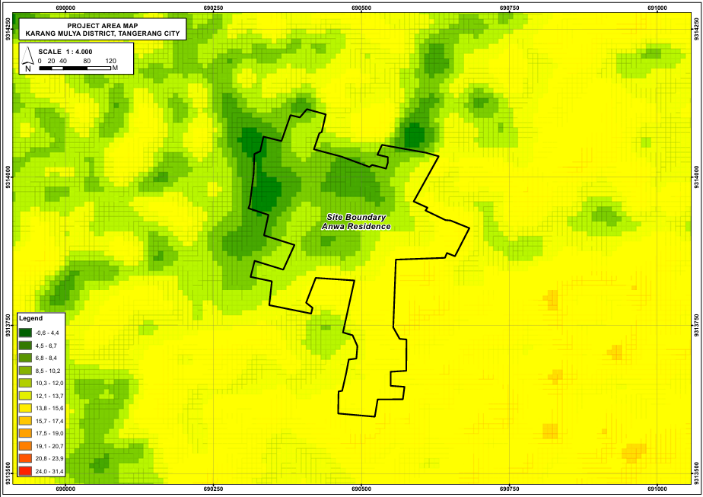Click the '15,7 - 17,4' legend range text
The height and width of the screenshot is (497, 703).
coord(49,421)
